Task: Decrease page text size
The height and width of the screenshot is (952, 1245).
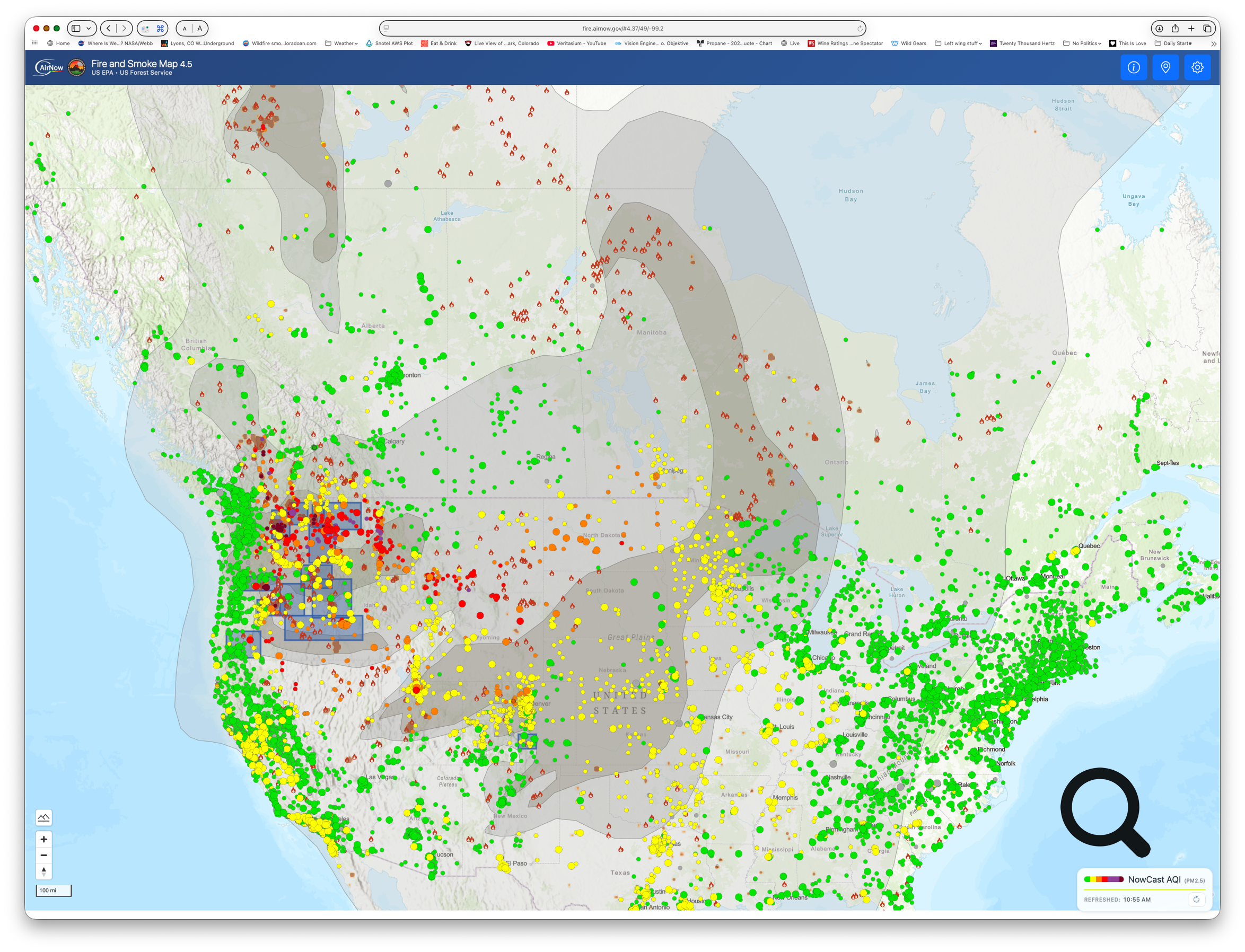Action: pos(184,28)
